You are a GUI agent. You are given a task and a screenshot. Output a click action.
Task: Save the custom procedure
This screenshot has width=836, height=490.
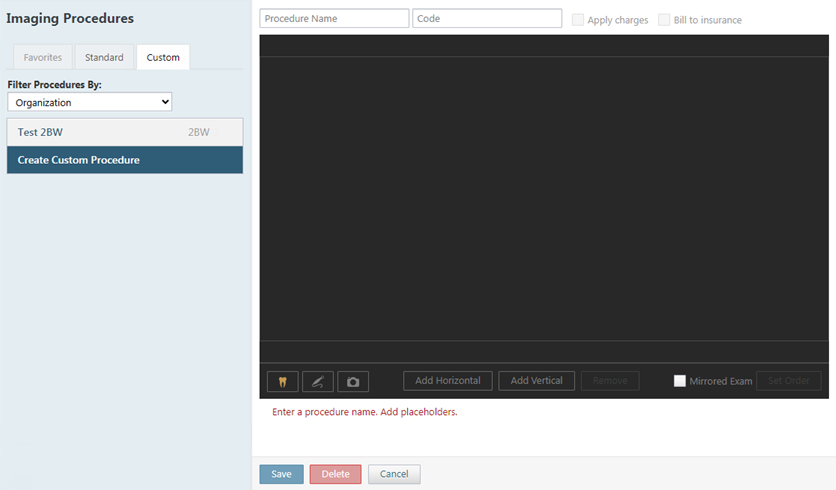point(282,474)
